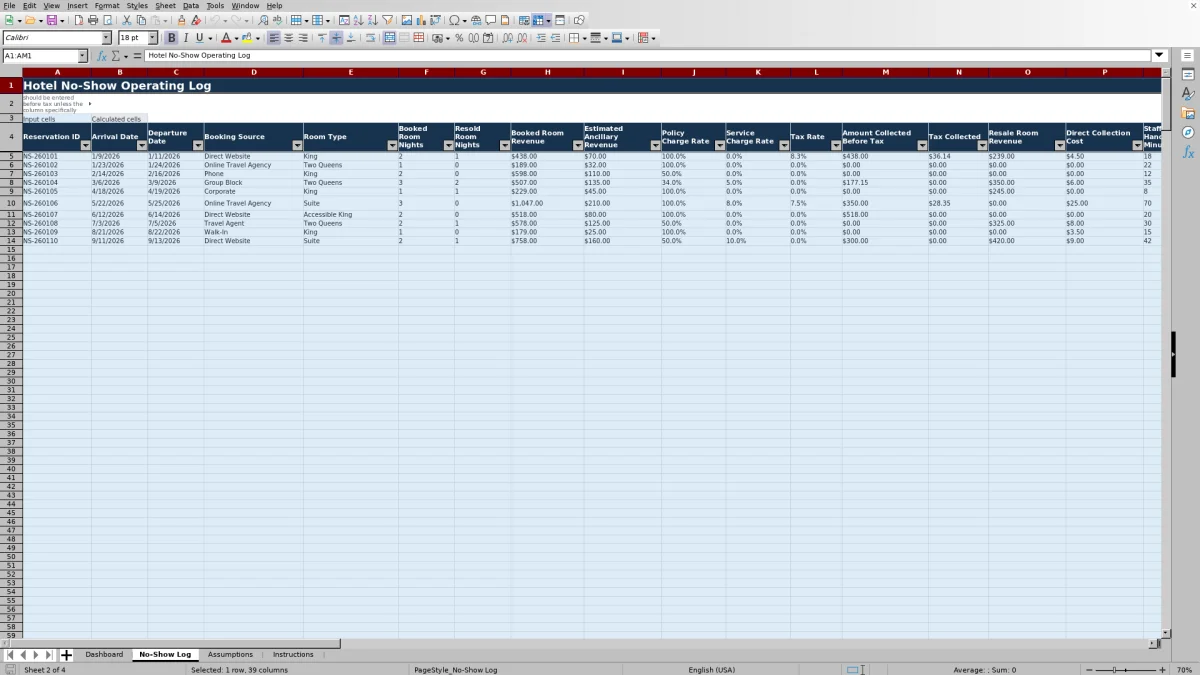
Task: Open the sidebar Functions fx icon
Action: (1188, 152)
